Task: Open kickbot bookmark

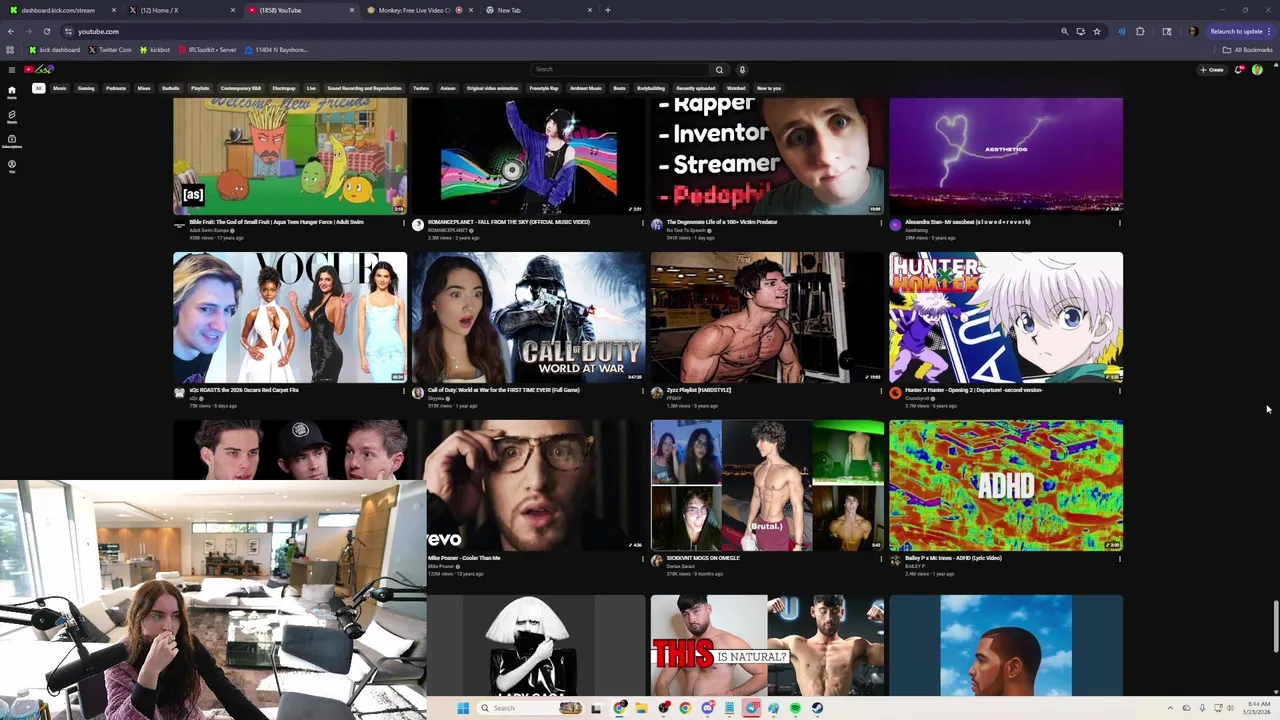Action: [155, 49]
